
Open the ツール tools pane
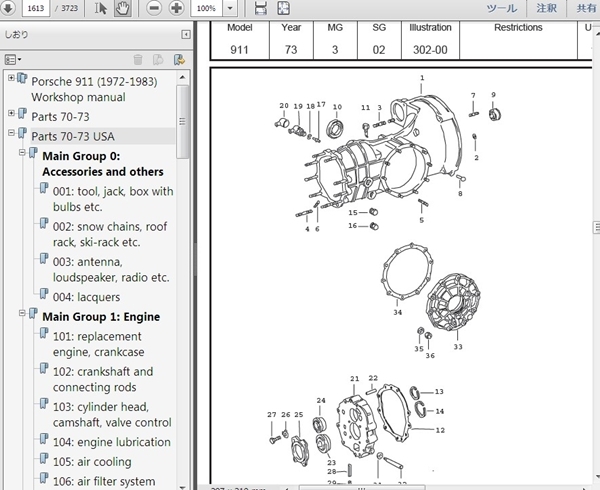pyautogui.click(x=502, y=8)
